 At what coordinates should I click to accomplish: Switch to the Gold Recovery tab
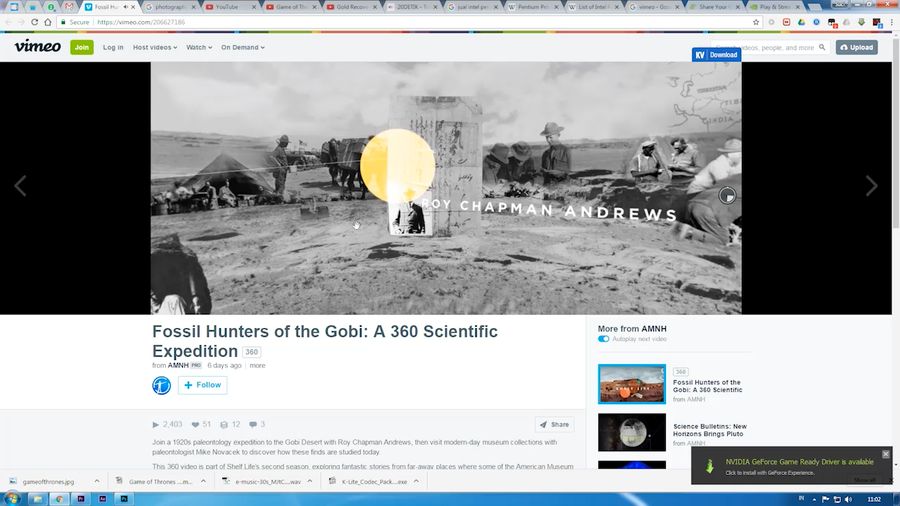[352, 7]
